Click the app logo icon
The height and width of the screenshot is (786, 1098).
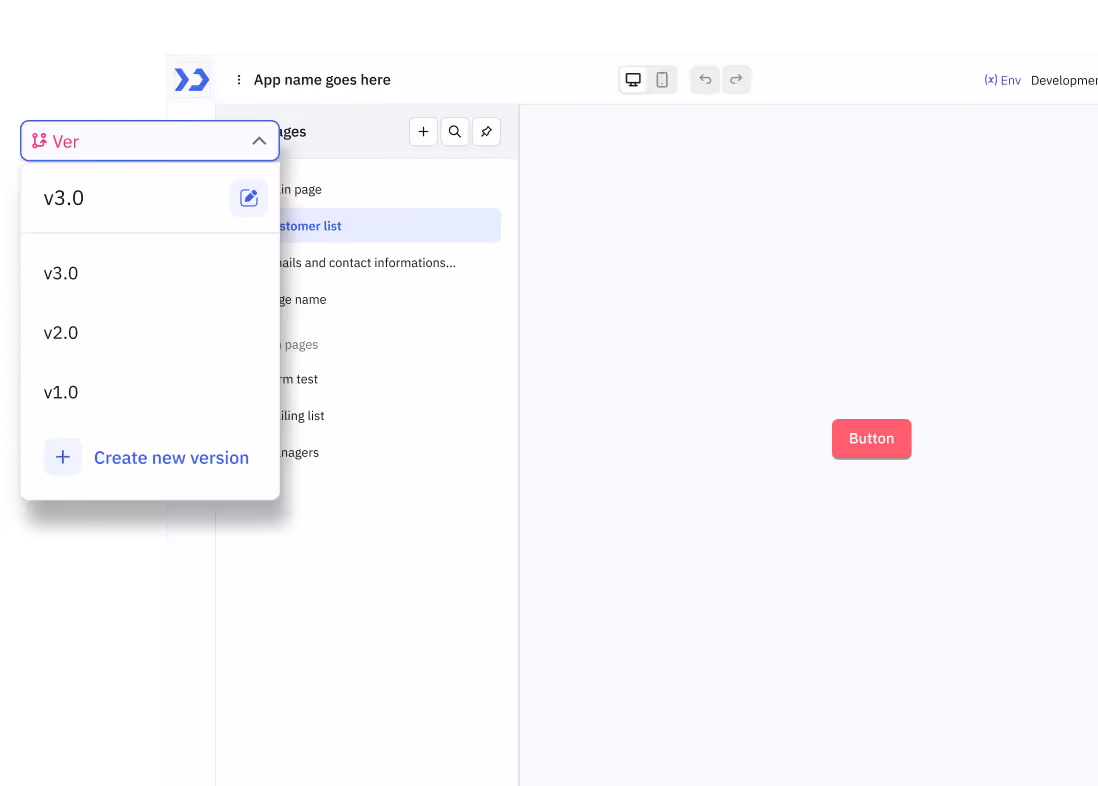point(191,80)
